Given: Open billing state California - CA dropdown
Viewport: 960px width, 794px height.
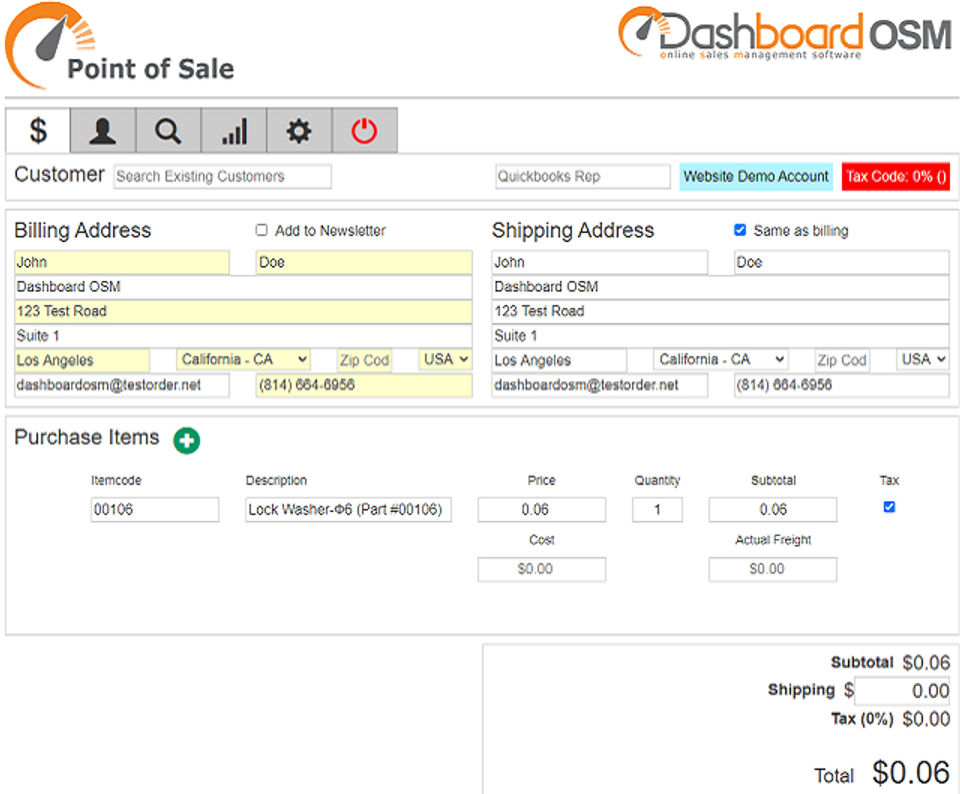Looking at the screenshot, I should (244, 359).
